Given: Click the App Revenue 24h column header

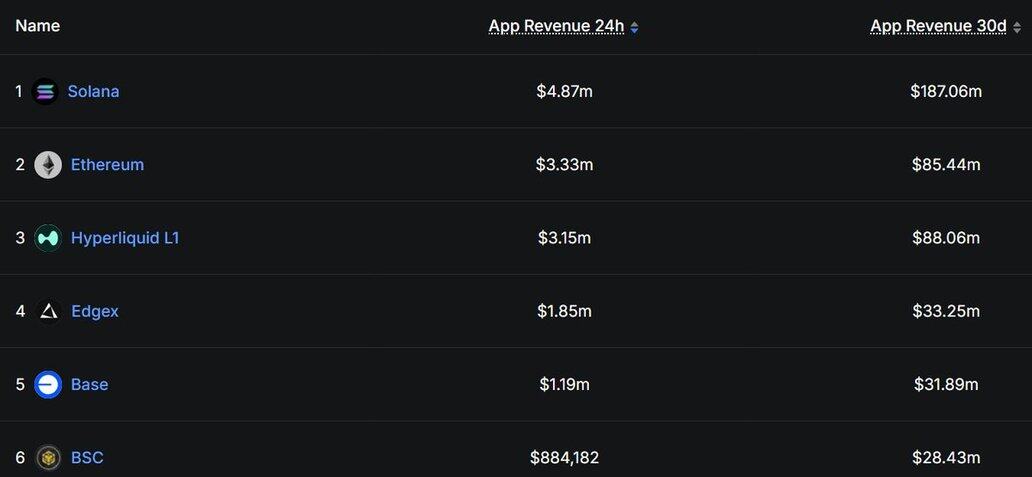Looking at the screenshot, I should (556, 26).
